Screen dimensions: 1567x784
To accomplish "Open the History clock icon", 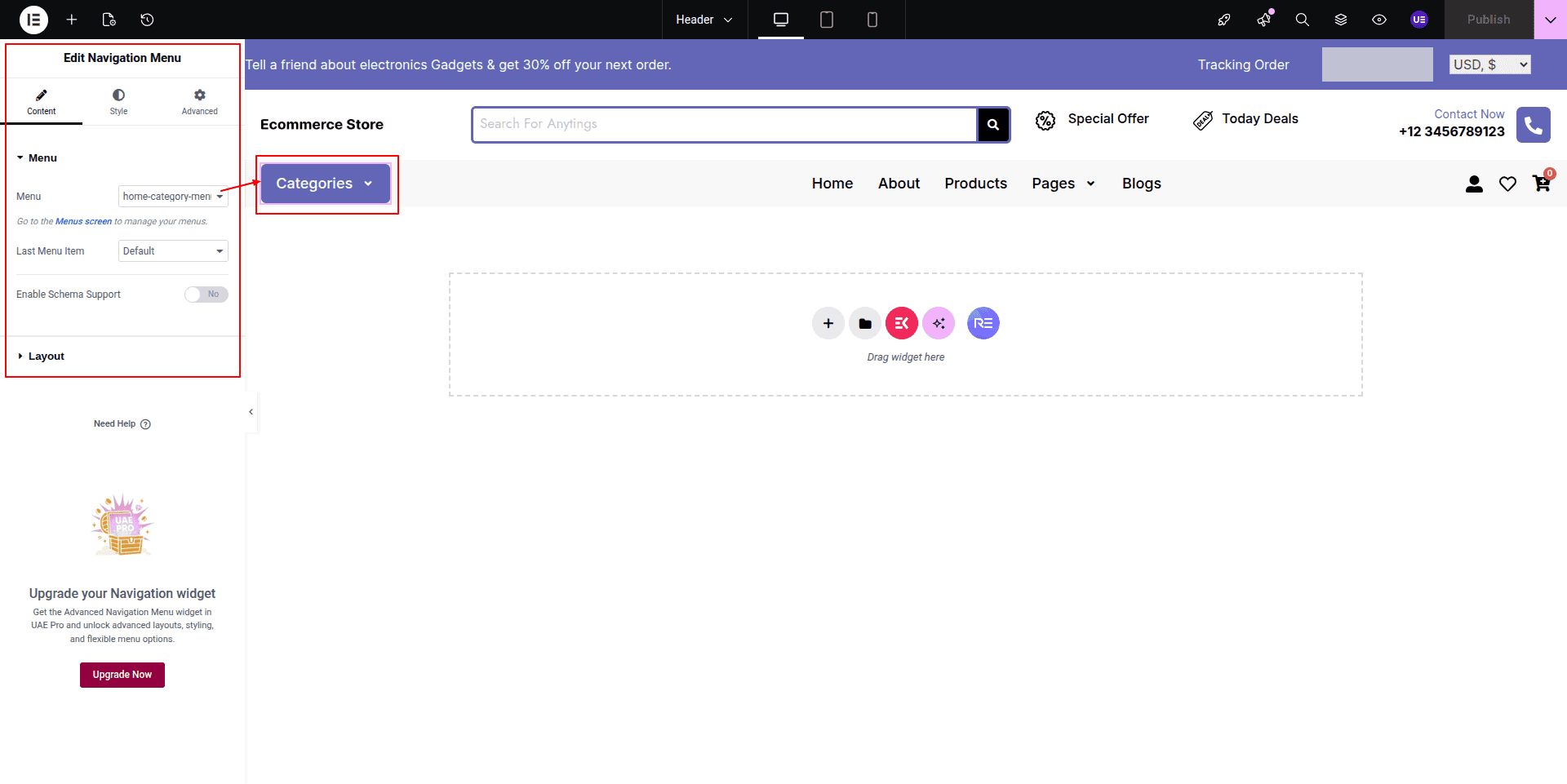I will pos(147,20).
